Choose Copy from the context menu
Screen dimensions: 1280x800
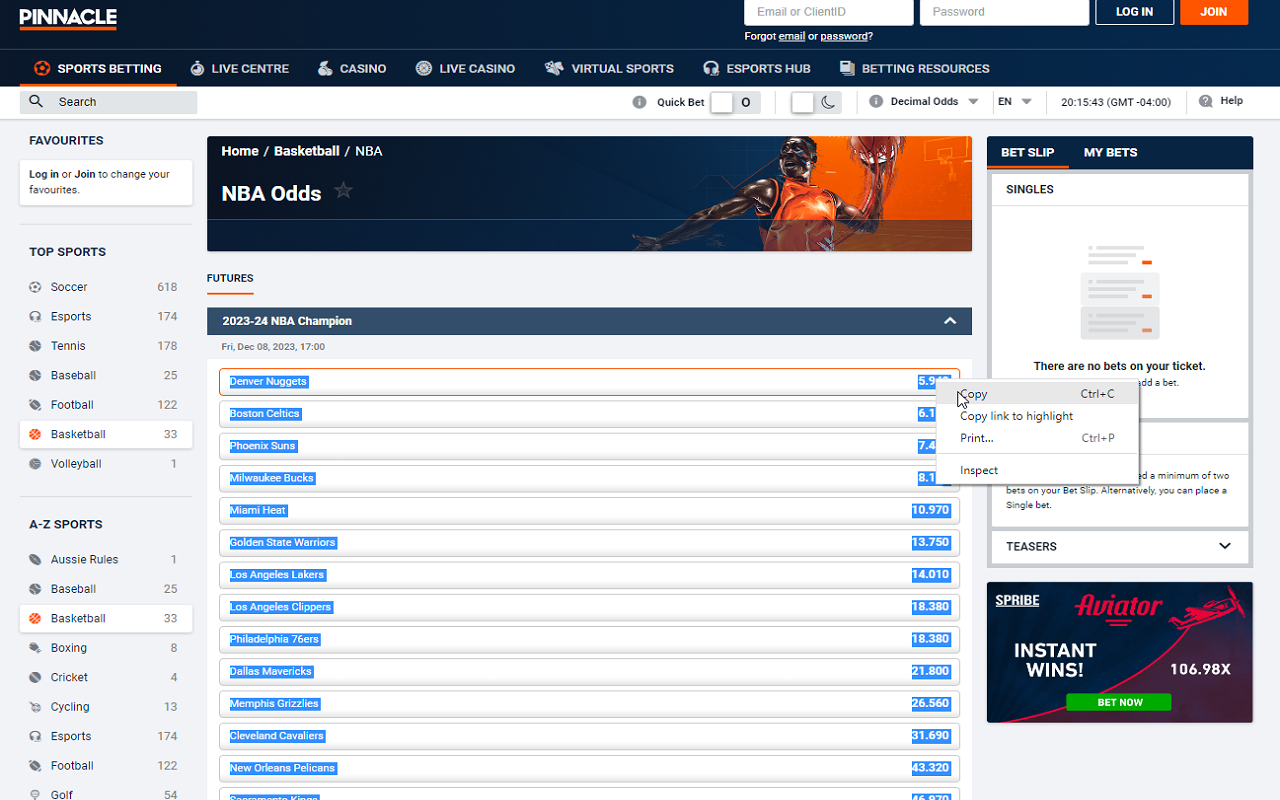(1037, 394)
